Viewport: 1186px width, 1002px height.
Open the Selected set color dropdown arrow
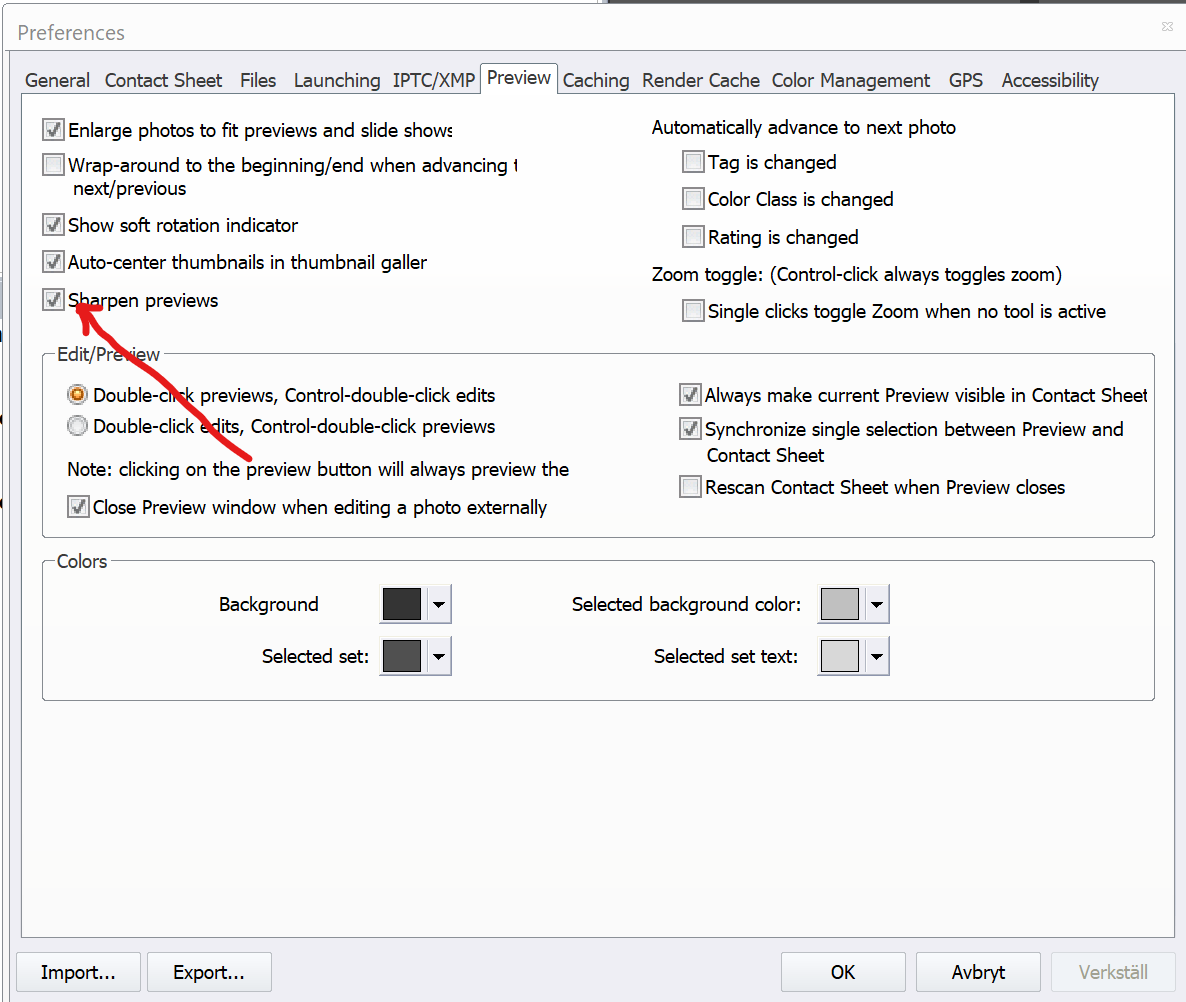[439, 656]
